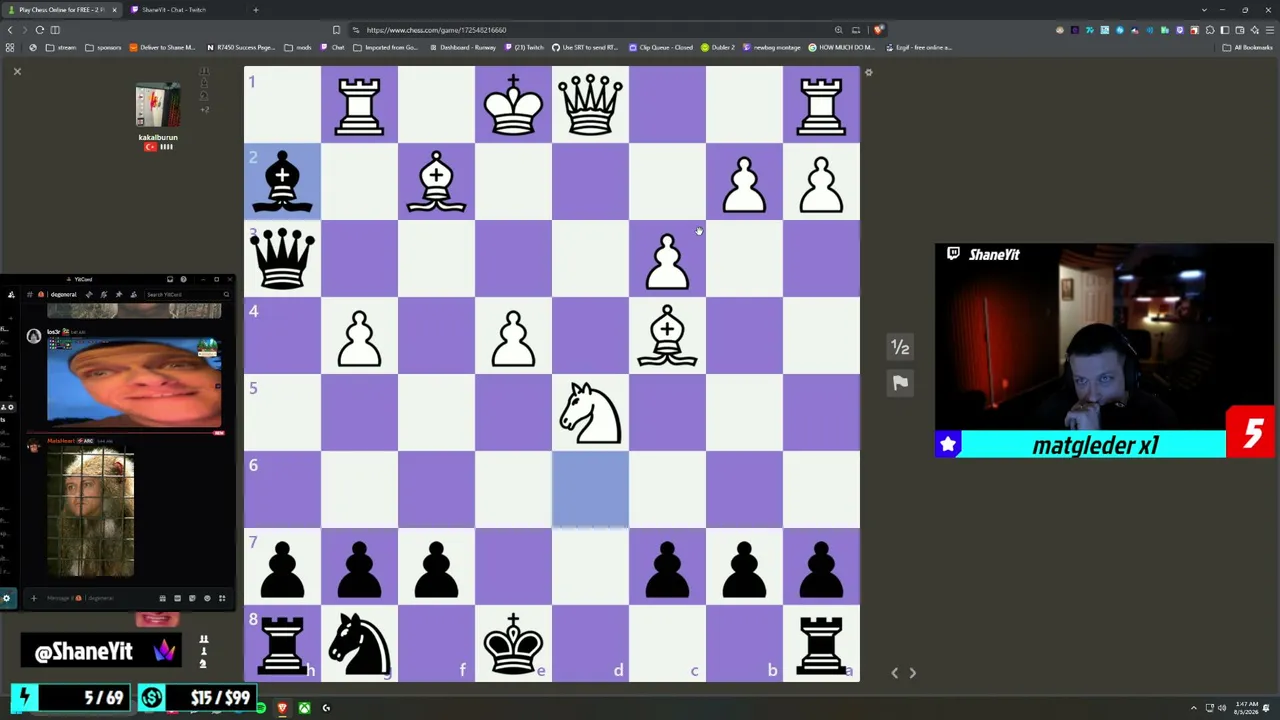Select the black queen on h3

pos(282,258)
